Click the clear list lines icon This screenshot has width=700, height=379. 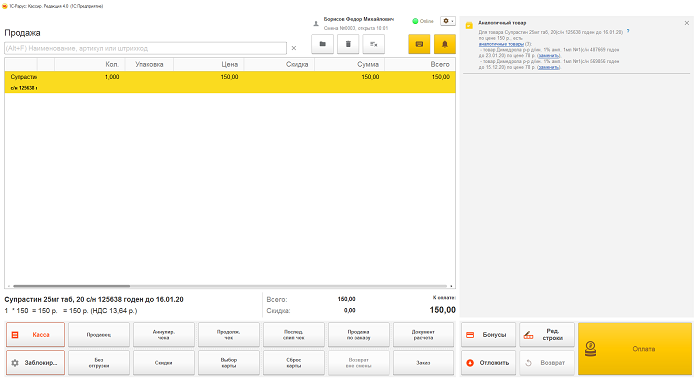[x=374, y=44]
